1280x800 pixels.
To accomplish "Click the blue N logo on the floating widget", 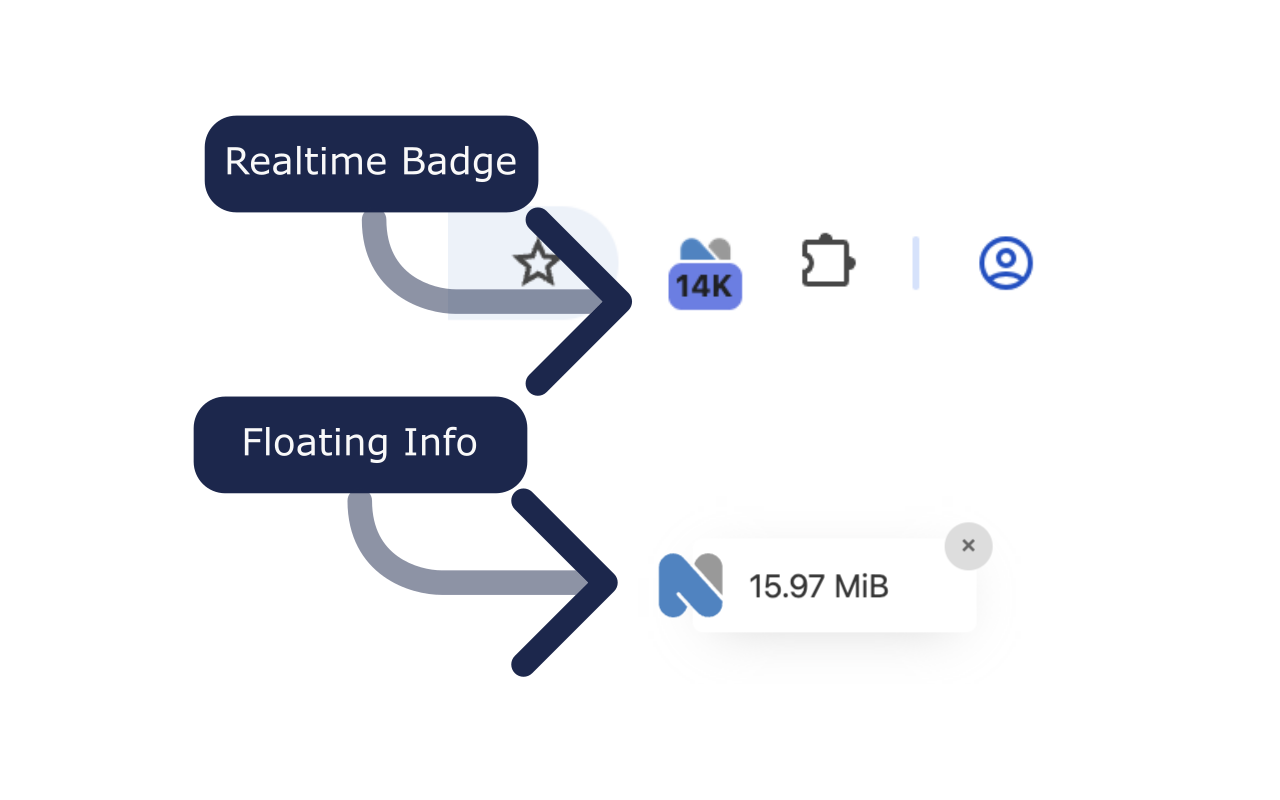I will 689,586.
